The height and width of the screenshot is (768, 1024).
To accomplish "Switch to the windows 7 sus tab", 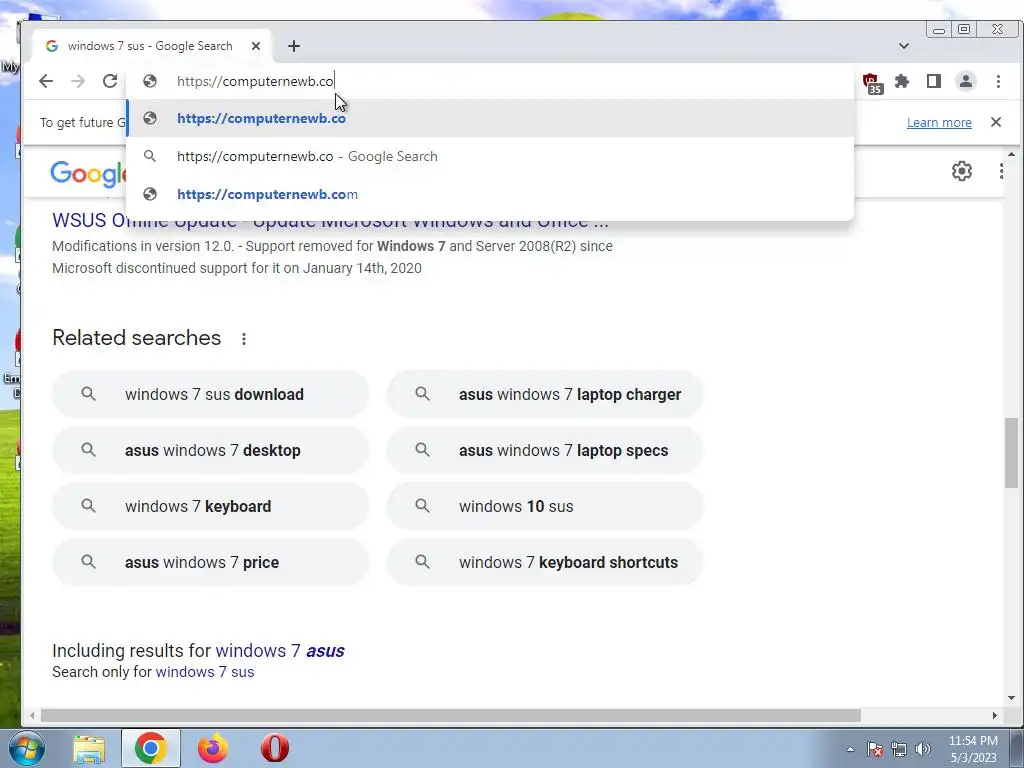I will pyautogui.click(x=152, y=46).
